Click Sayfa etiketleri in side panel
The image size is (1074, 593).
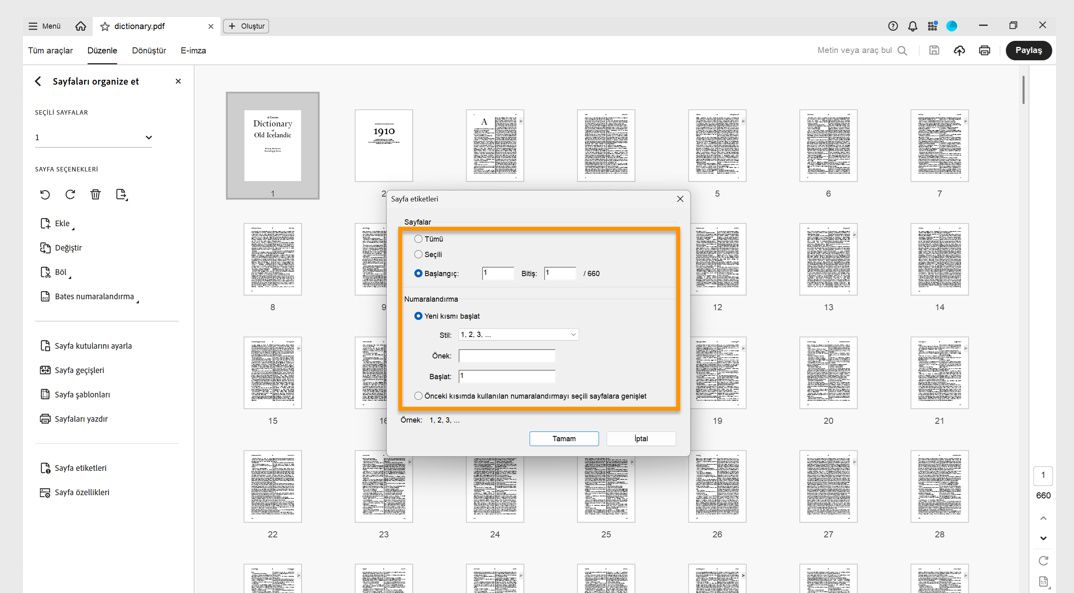tap(73, 468)
